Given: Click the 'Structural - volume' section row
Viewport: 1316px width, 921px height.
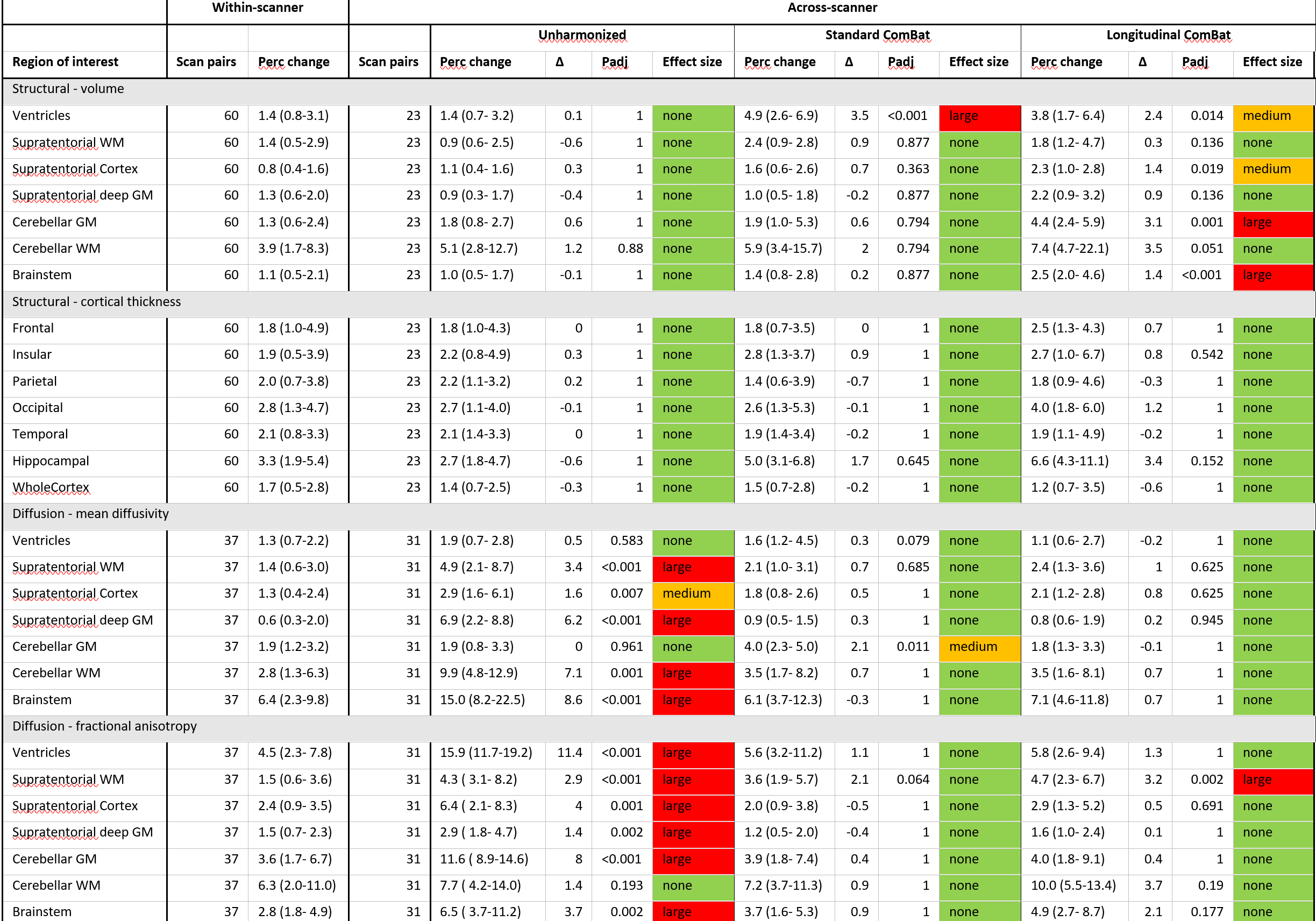Looking at the screenshot, I should pos(68,89).
